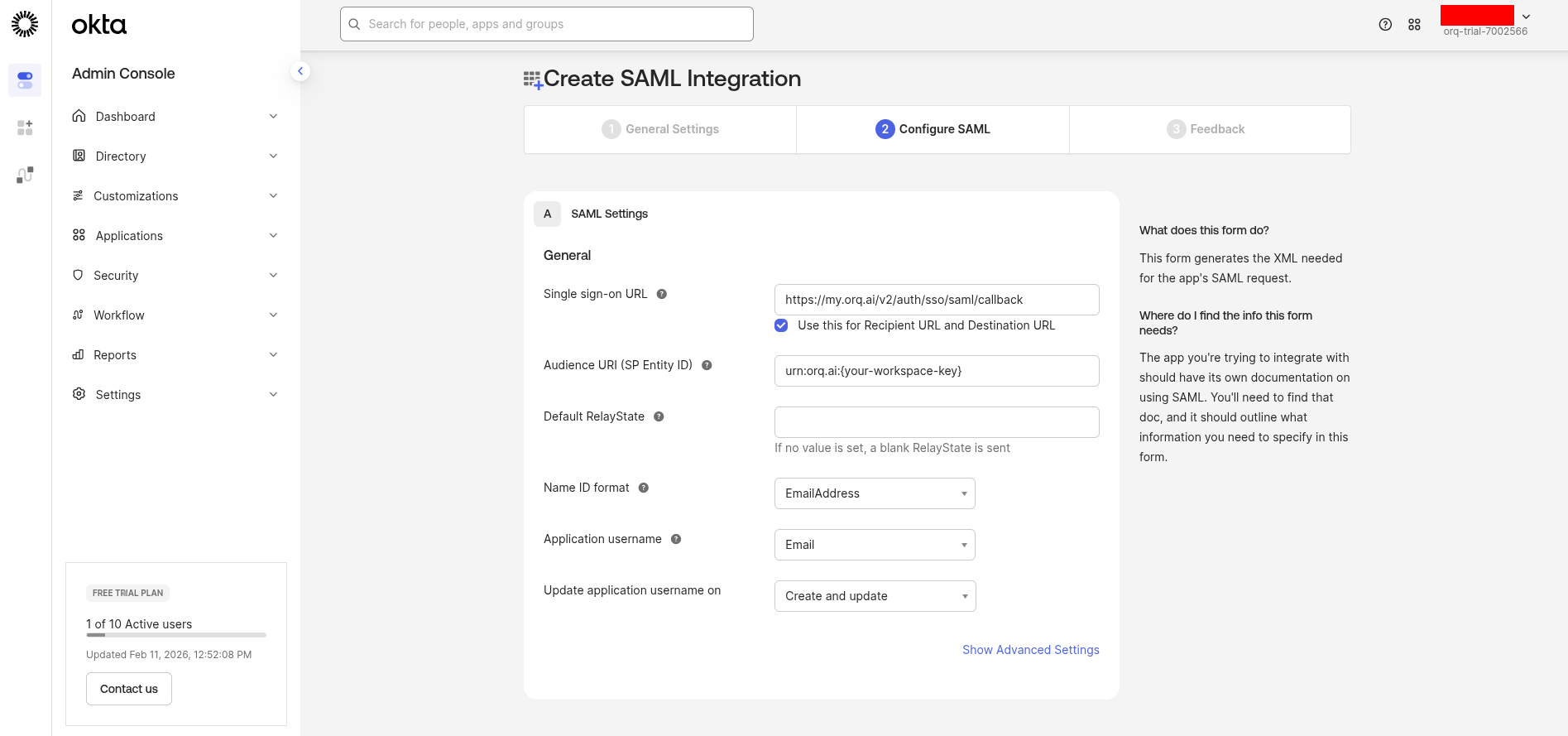Click help icon next to Audience URI
The width and height of the screenshot is (1568, 736).
pyautogui.click(x=707, y=365)
